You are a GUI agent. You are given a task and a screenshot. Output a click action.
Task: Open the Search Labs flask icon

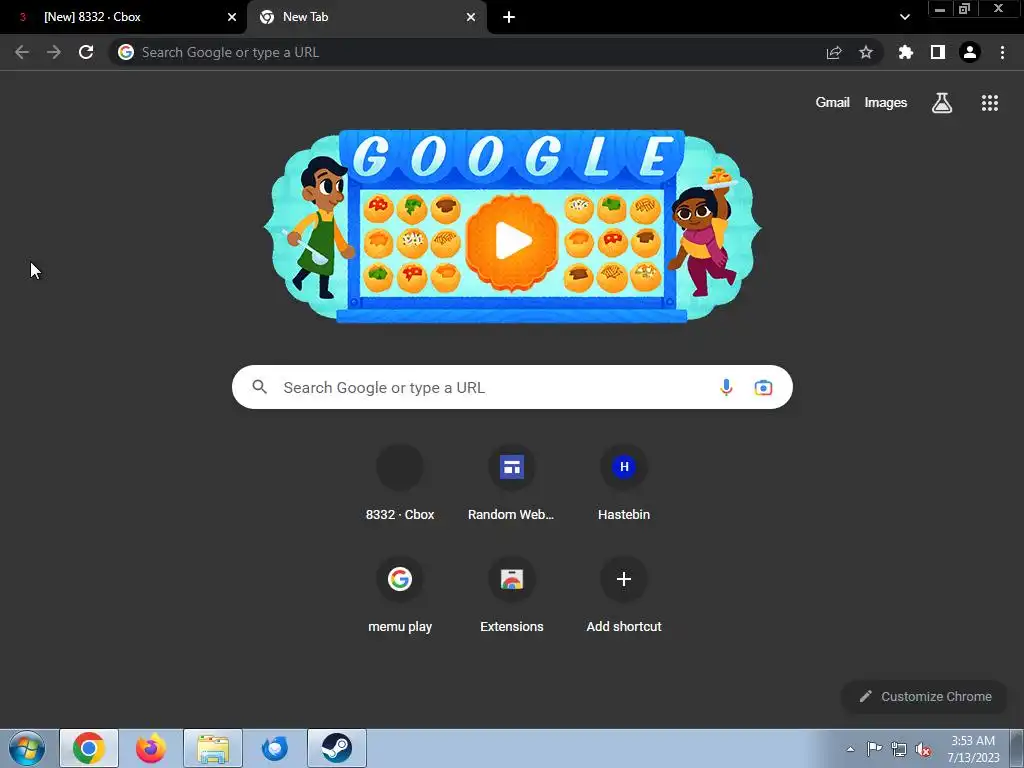click(x=942, y=103)
